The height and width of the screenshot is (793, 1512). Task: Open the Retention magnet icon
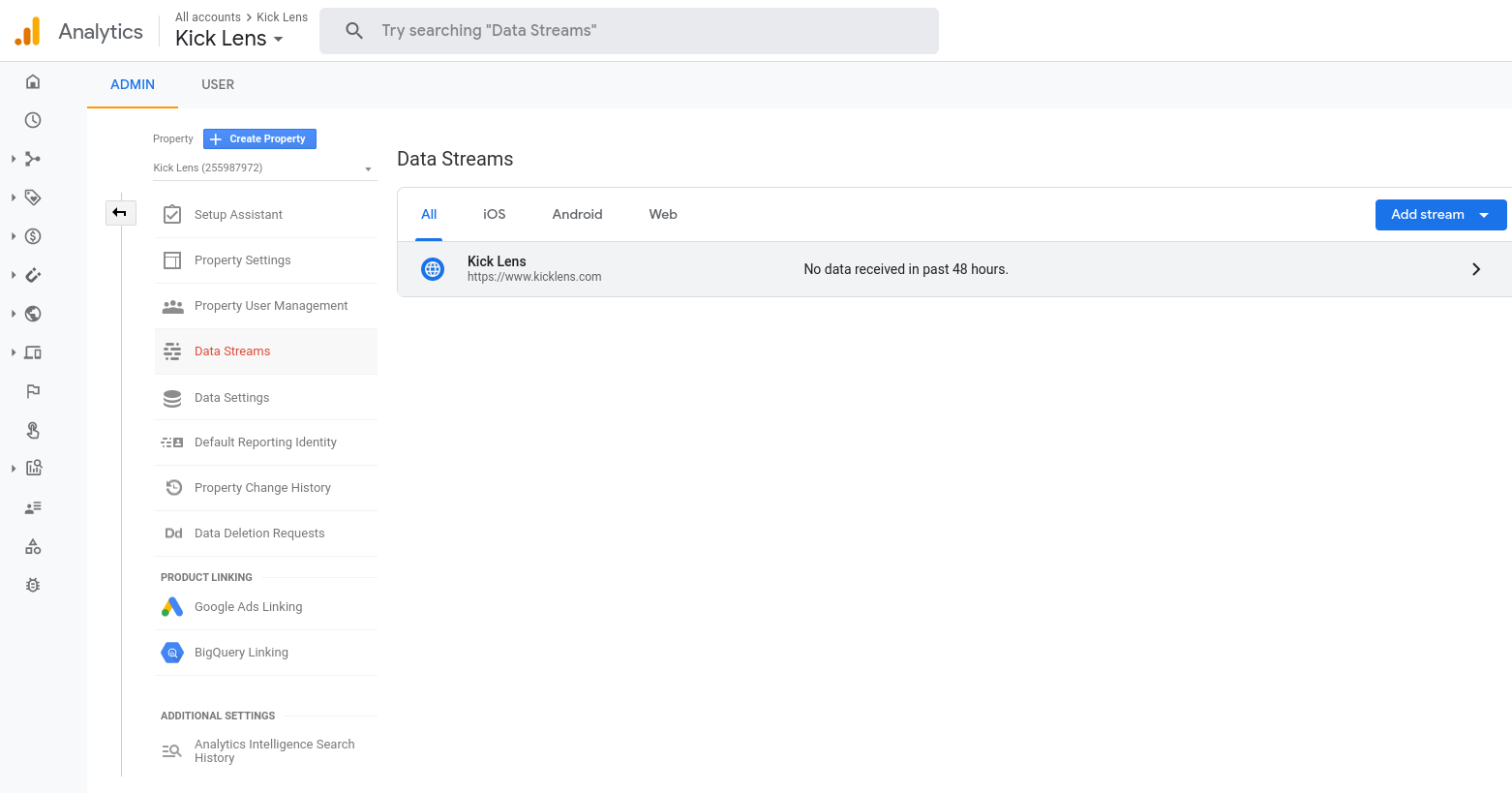pyautogui.click(x=33, y=275)
